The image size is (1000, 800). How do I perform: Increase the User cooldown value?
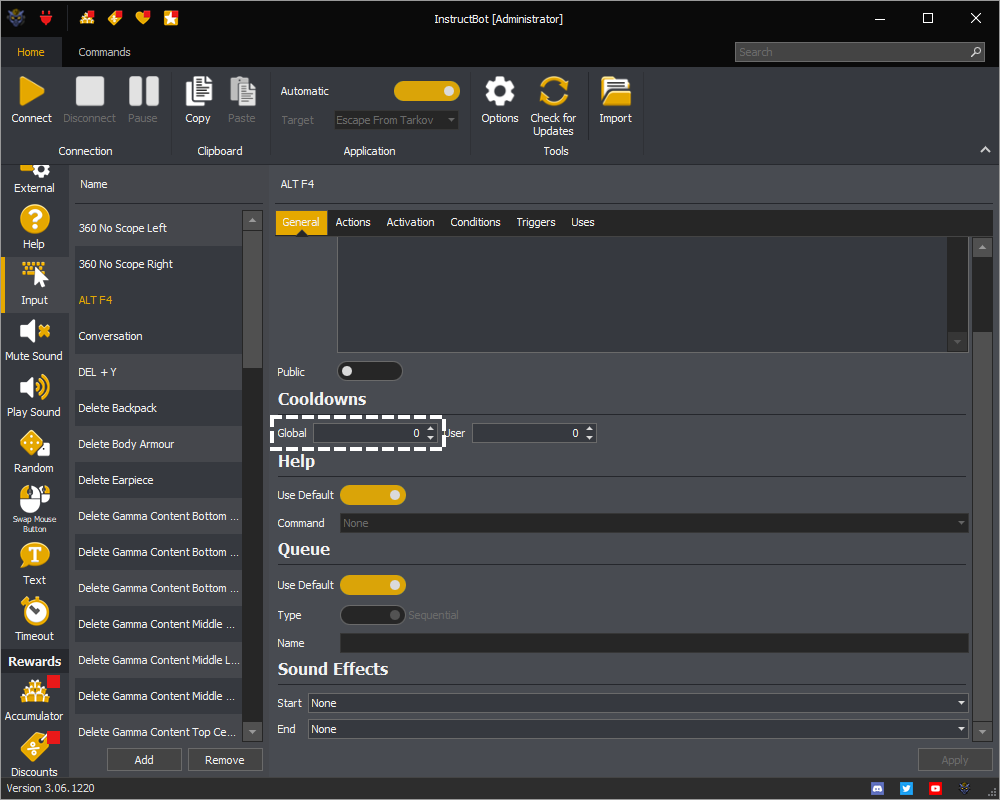tap(590, 428)
